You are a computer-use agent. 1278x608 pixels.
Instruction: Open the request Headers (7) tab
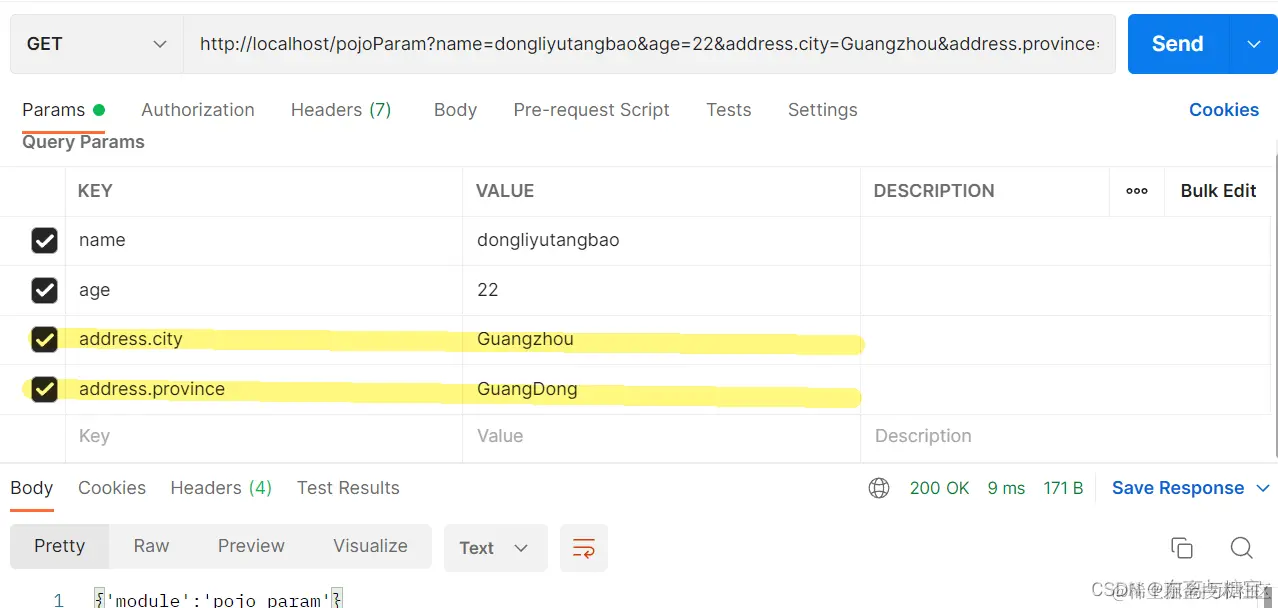(x=341, y=110)
